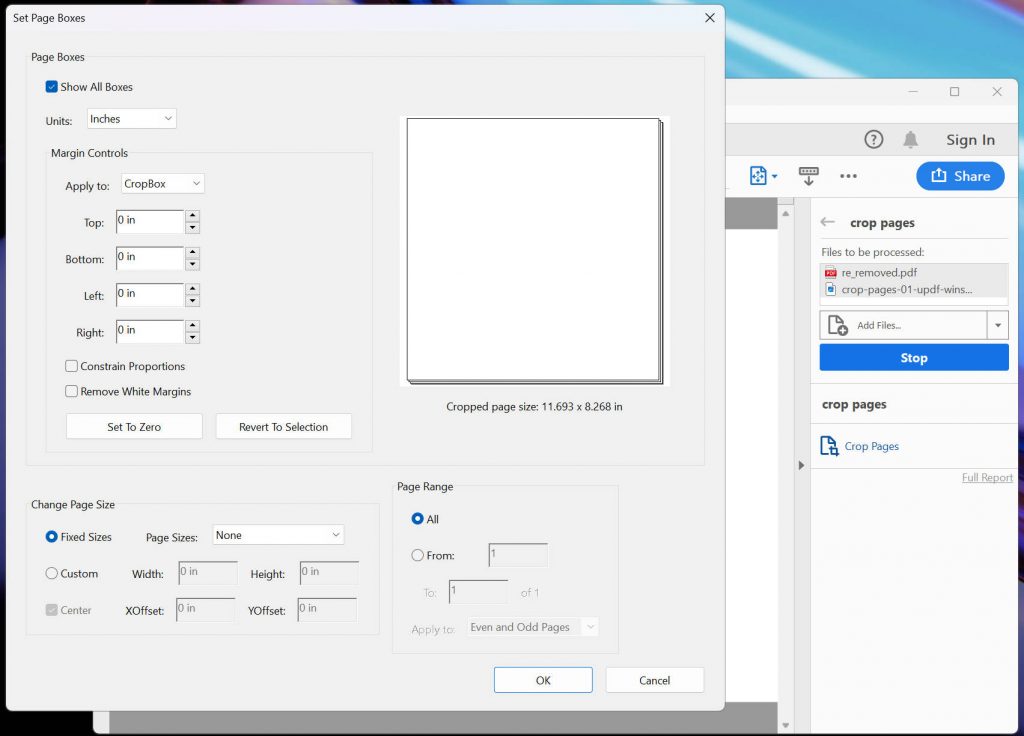Click the fit page view icon
The image size is (1024, 736).
pos(758,176)
